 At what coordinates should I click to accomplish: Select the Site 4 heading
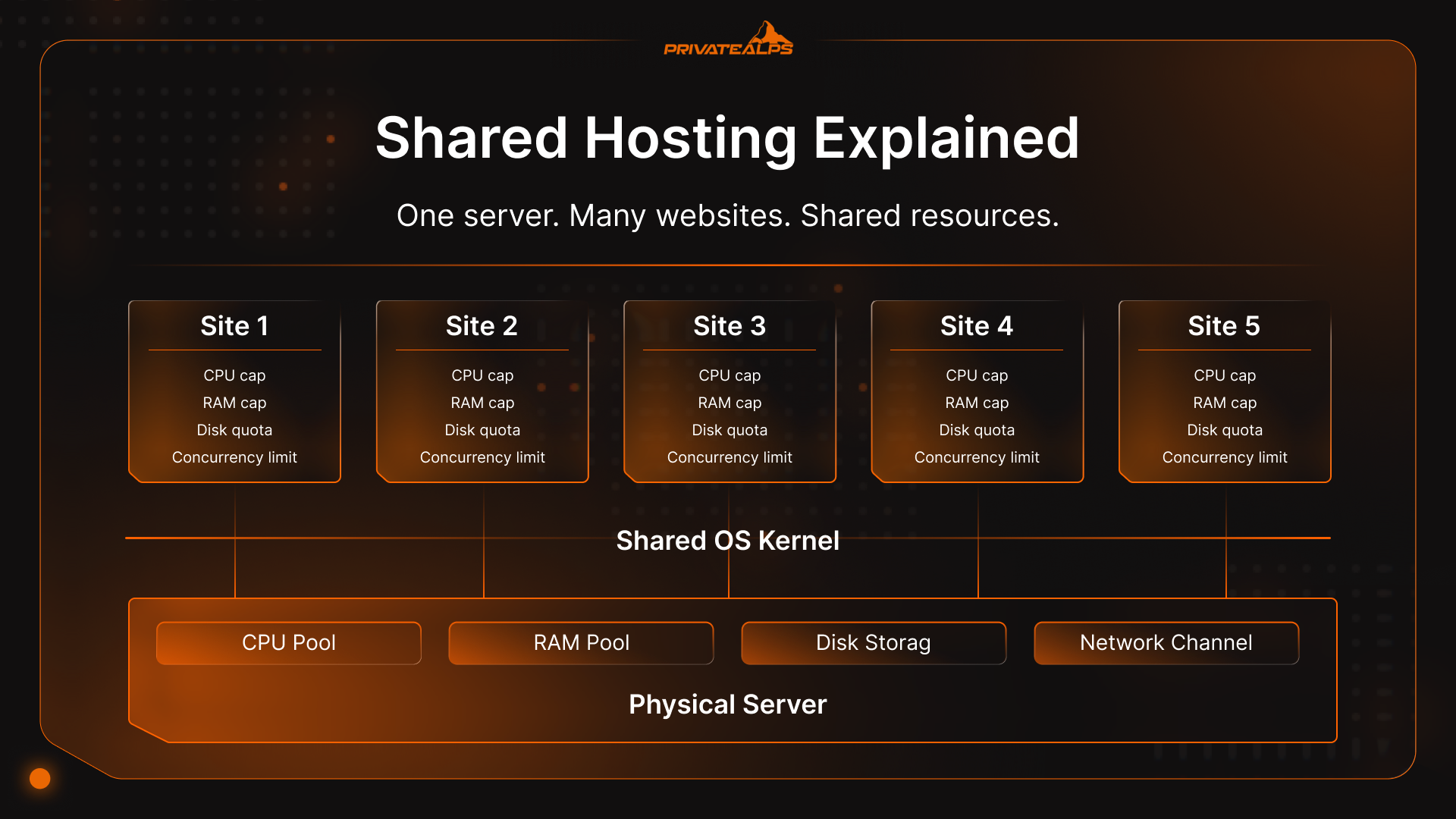click(977, 326)
